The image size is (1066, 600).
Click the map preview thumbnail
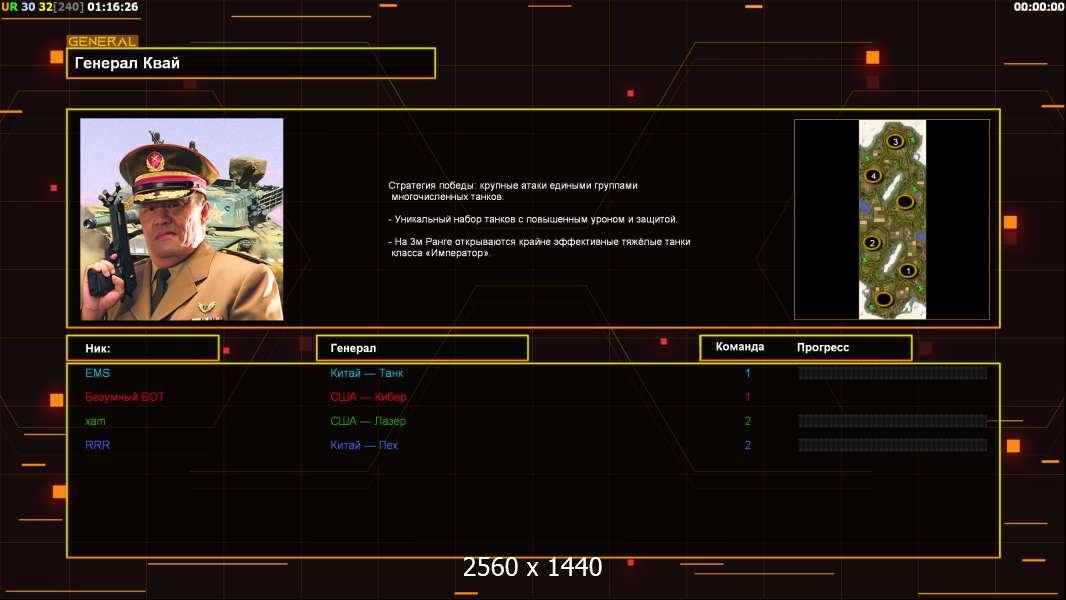click(x=892, y=219)
